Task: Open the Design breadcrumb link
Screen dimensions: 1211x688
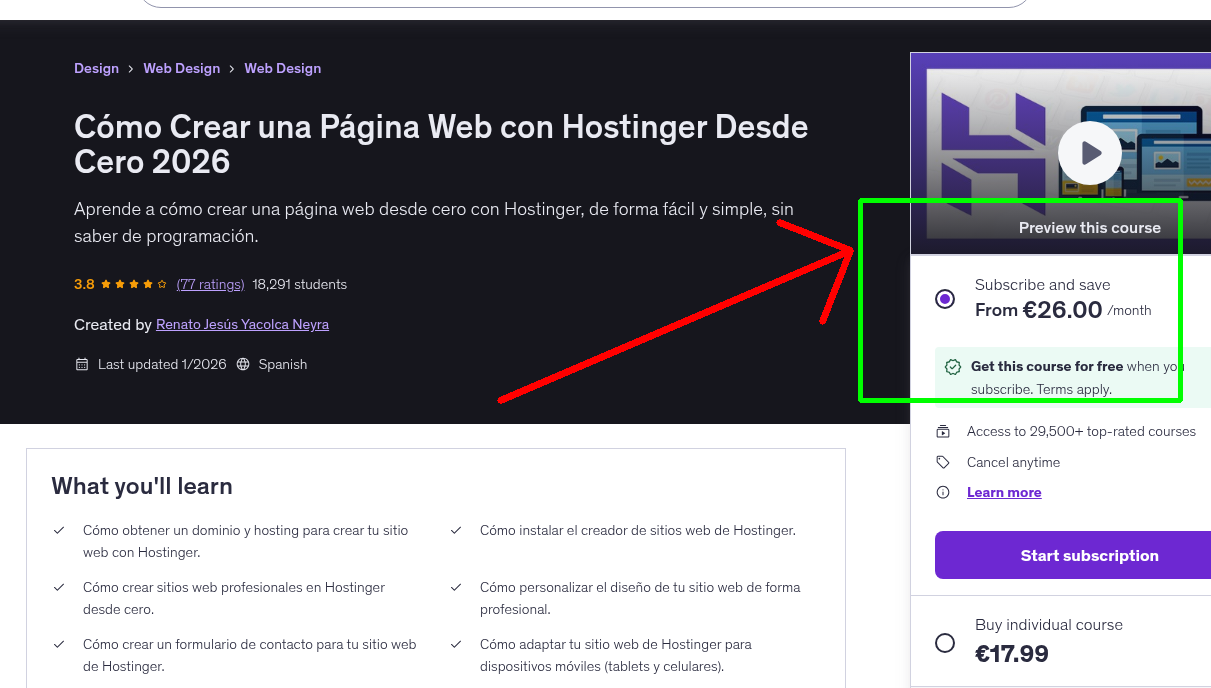Action: [x=96, y=68]
